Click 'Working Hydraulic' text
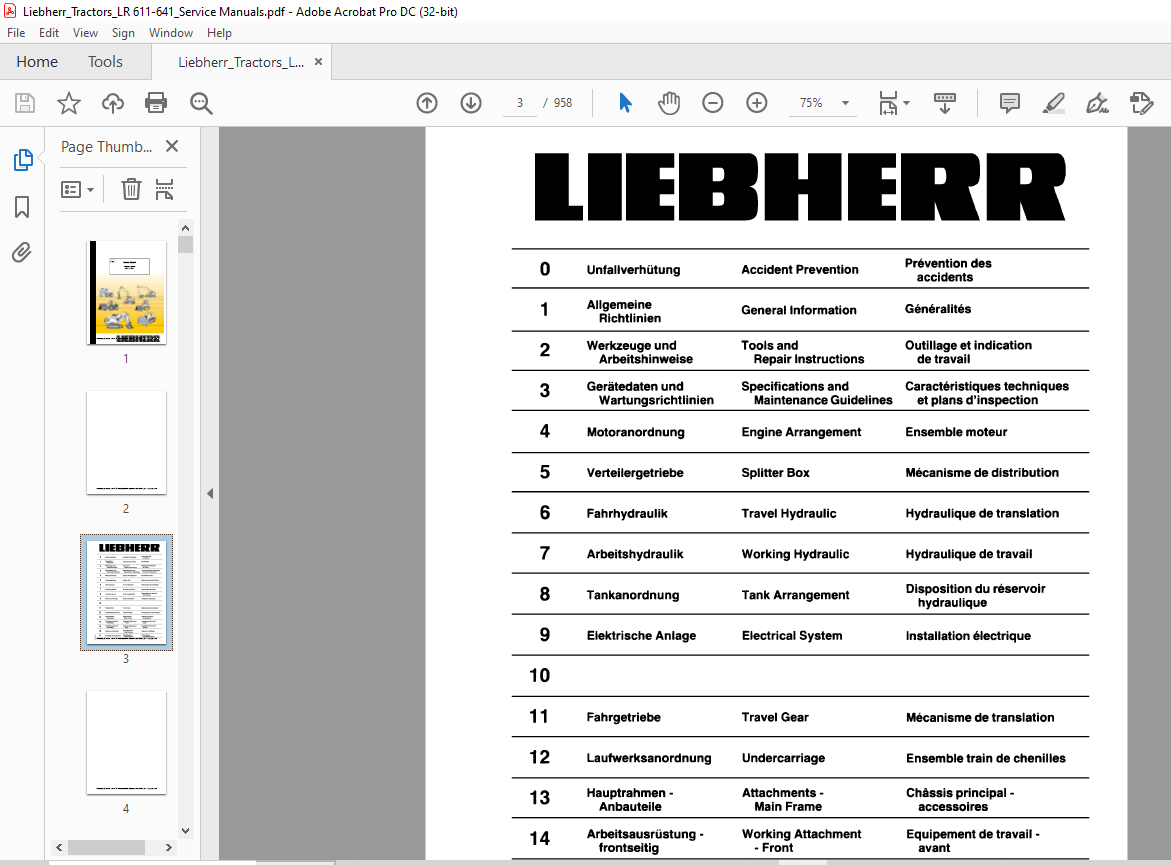 coord(795,554)
